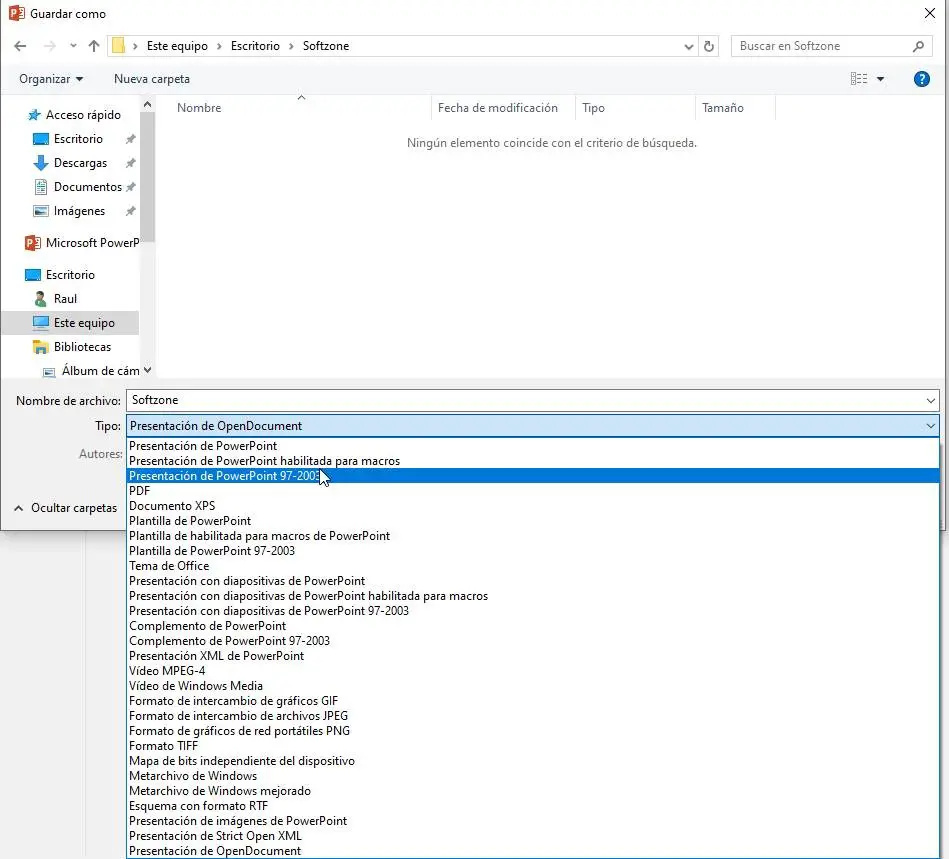The image size is (949, 859).
Task: Select PowerPoint habilitada para macros format
Action: (533, 461)
